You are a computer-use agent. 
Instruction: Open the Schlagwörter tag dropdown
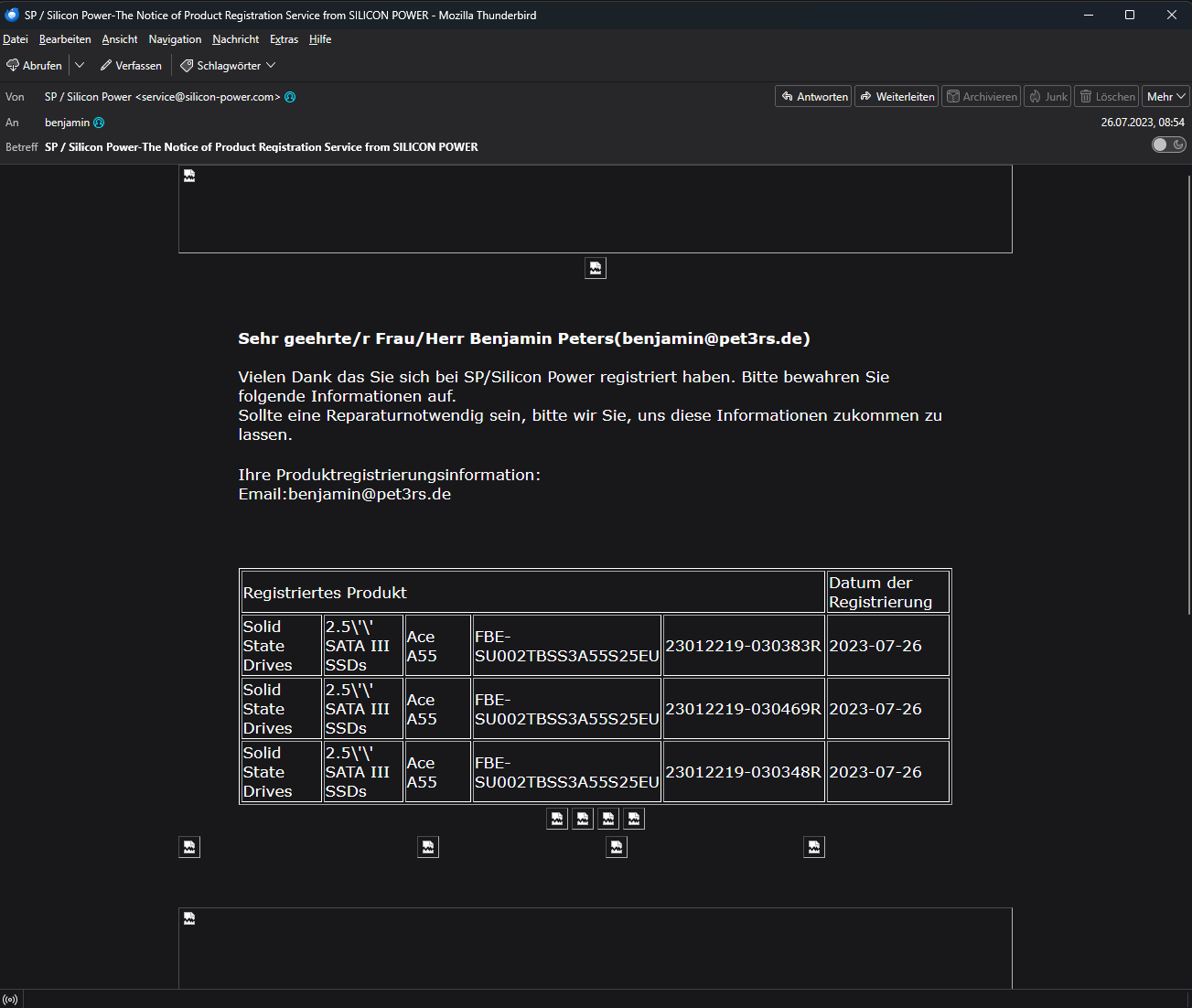point(228,66)
